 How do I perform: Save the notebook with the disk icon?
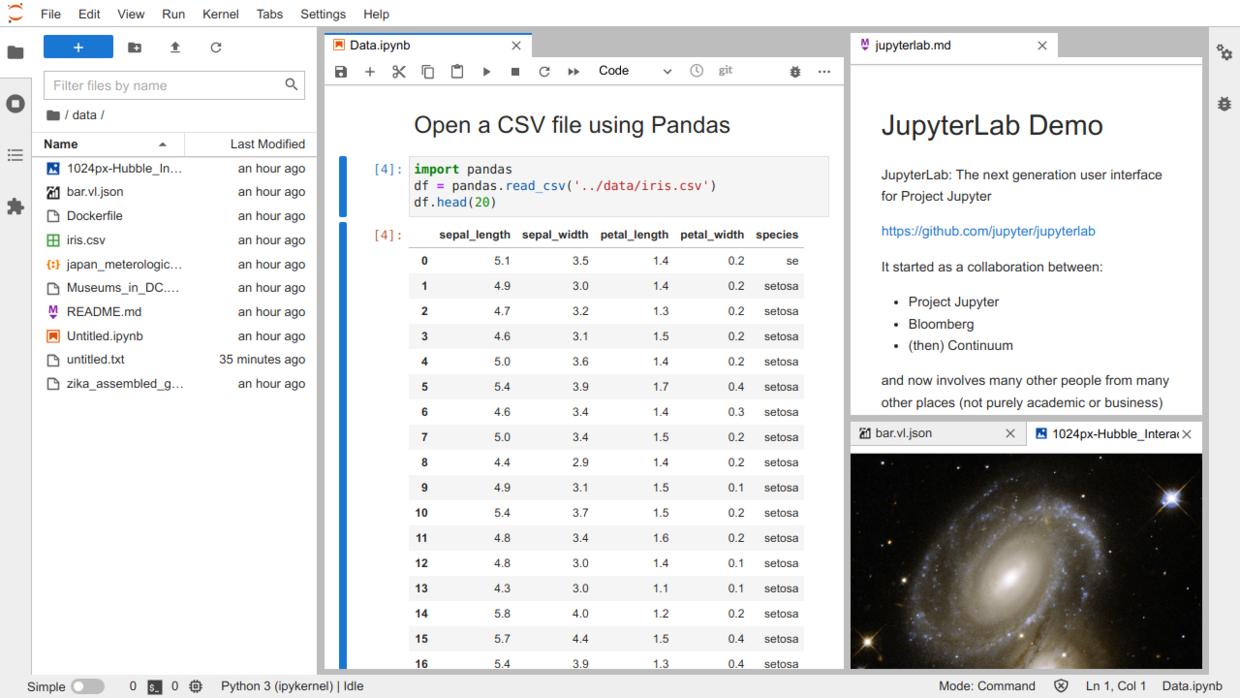(x=341, y=72)
